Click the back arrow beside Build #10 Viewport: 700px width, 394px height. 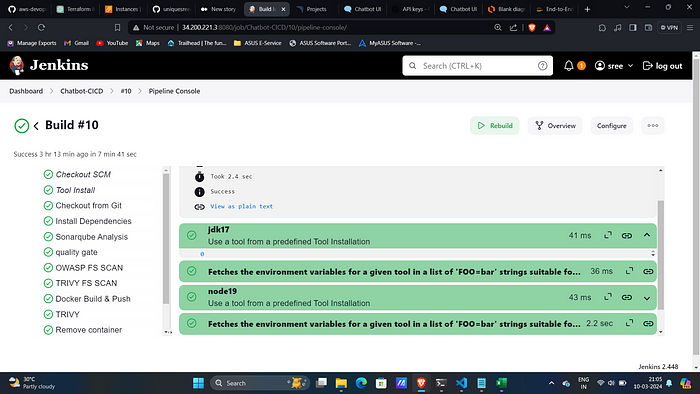36,126
